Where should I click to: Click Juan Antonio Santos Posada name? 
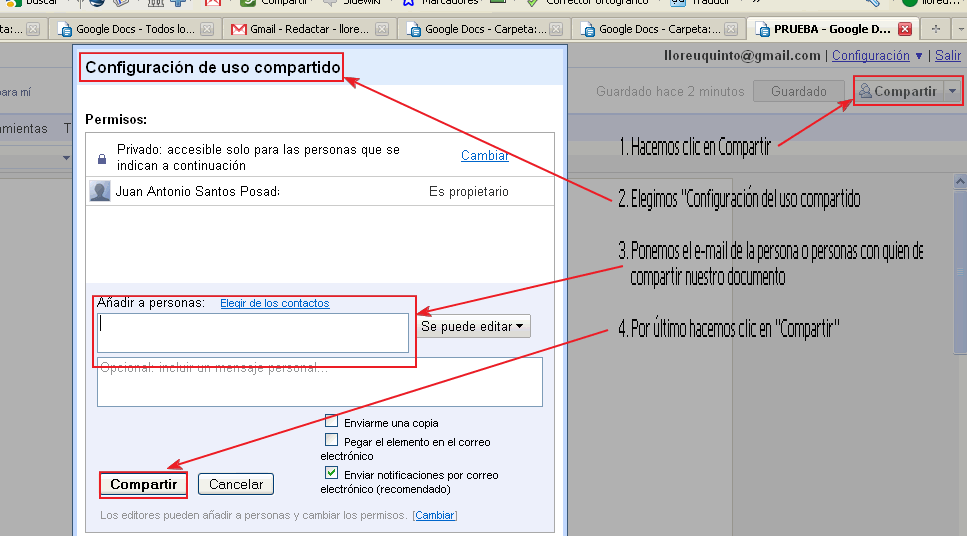click(x=197, y=191)
